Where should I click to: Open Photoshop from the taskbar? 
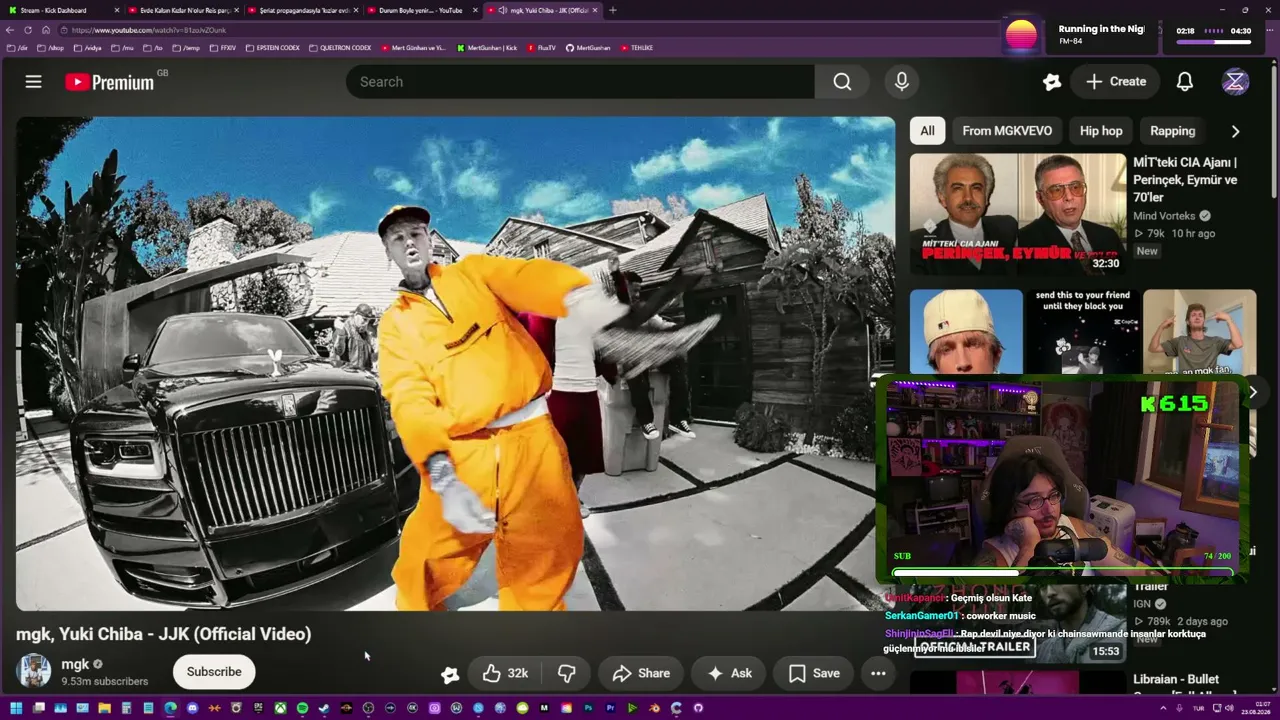pyautogui.click(x=588, y=708)
